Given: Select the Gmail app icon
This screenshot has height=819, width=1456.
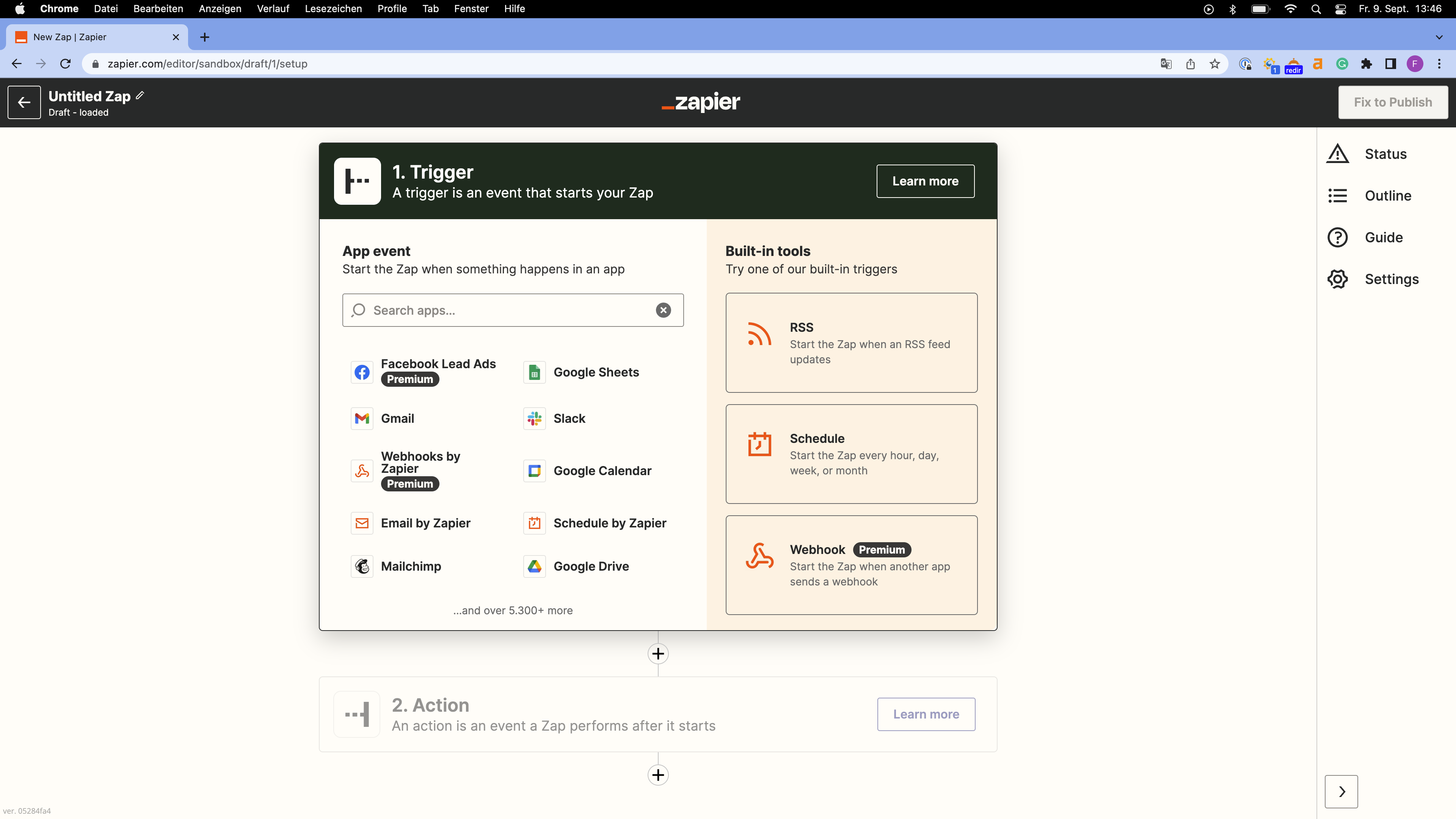Looking at the screenshot, I should pos(362,418).
